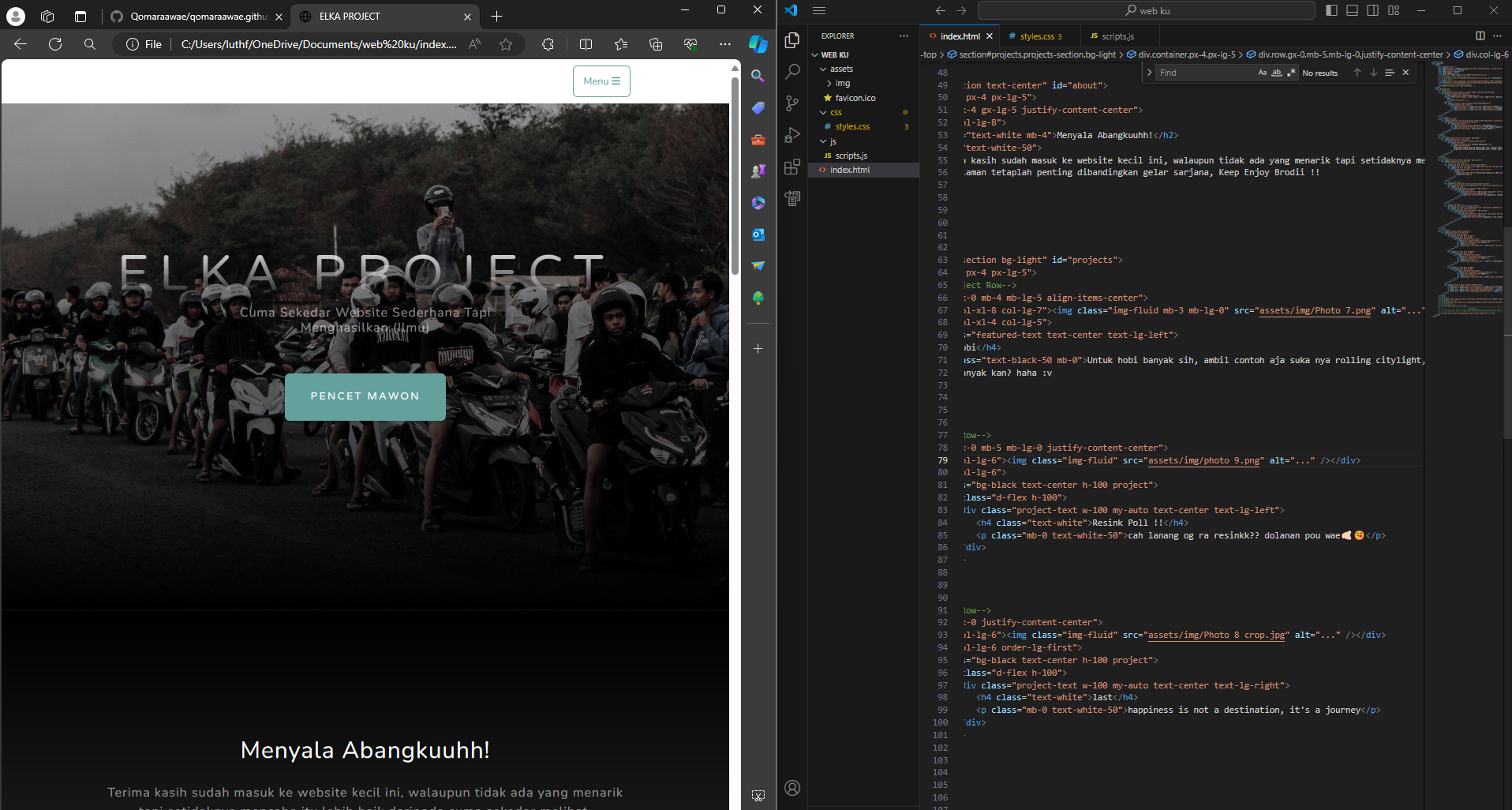1512x810 pixels.
Task: Open the Source Control view
Action: coord(792,103)
